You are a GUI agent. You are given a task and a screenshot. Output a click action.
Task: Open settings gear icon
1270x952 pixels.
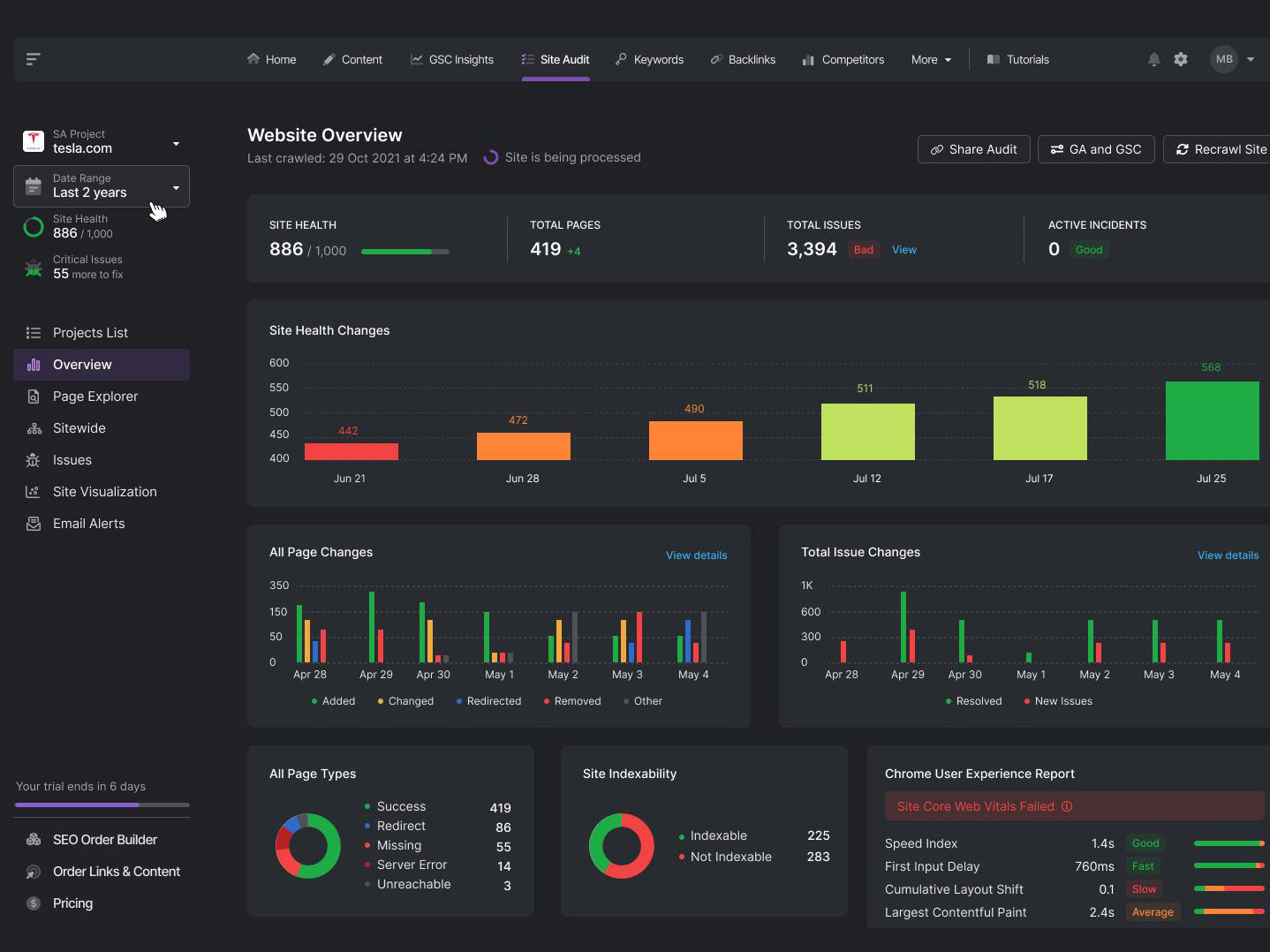(x=1181, y=59)
